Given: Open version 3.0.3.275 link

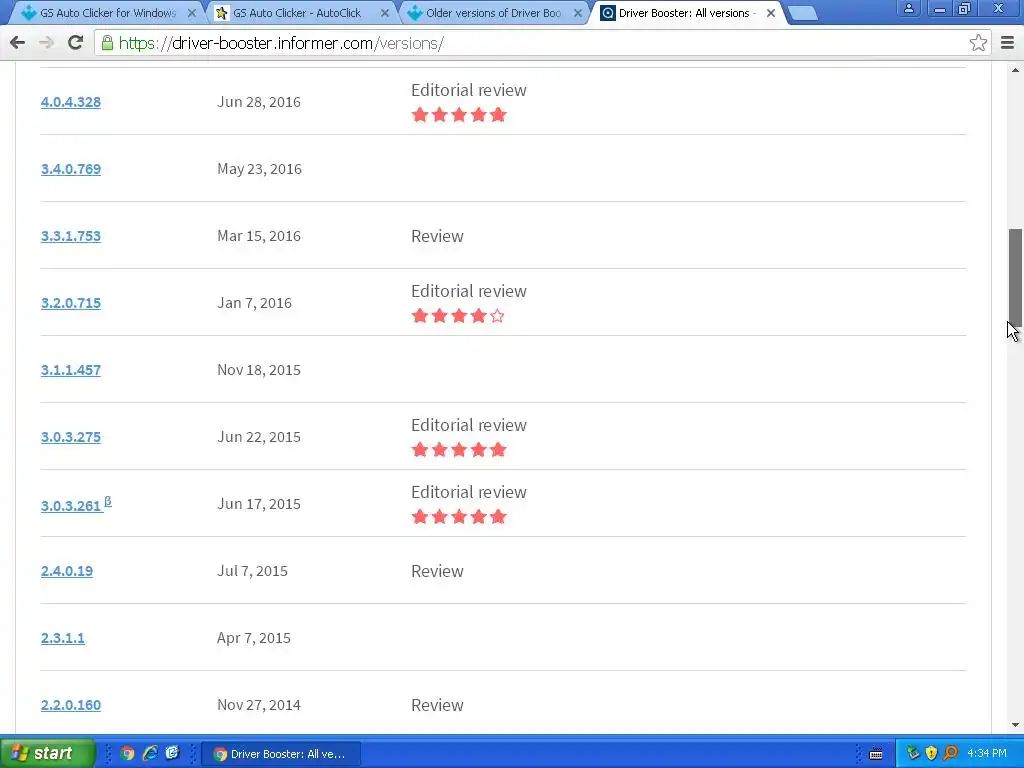Looking at the screenshot, I should (x=71, y=437).
